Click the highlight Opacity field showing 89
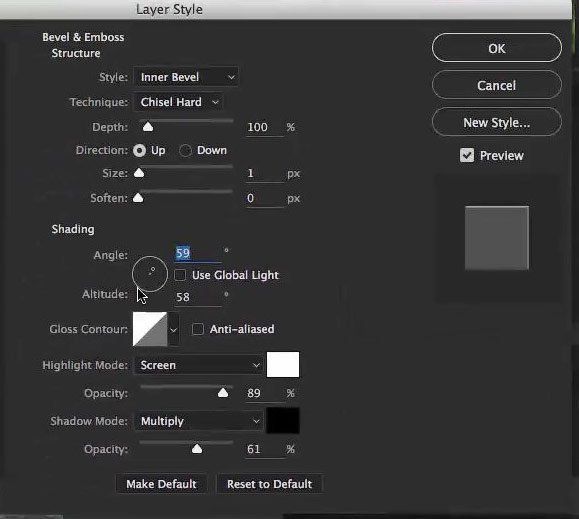The image size is (579, 519). [x=264, y=393]
